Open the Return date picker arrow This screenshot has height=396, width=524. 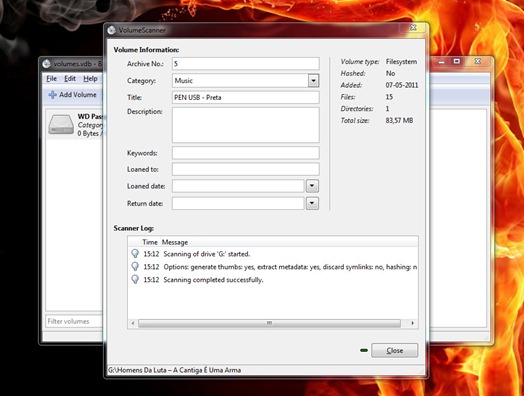point(312,203)
